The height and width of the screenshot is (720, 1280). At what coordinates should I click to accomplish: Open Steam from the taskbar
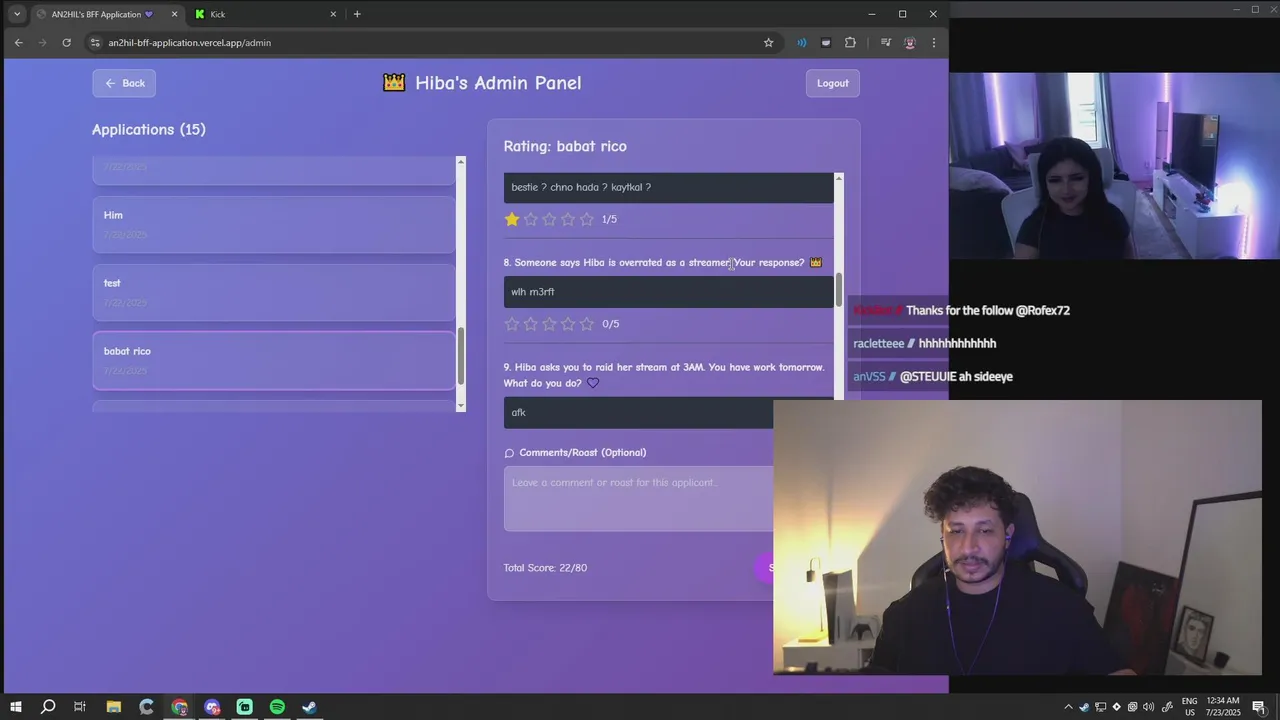coord(310,707)
